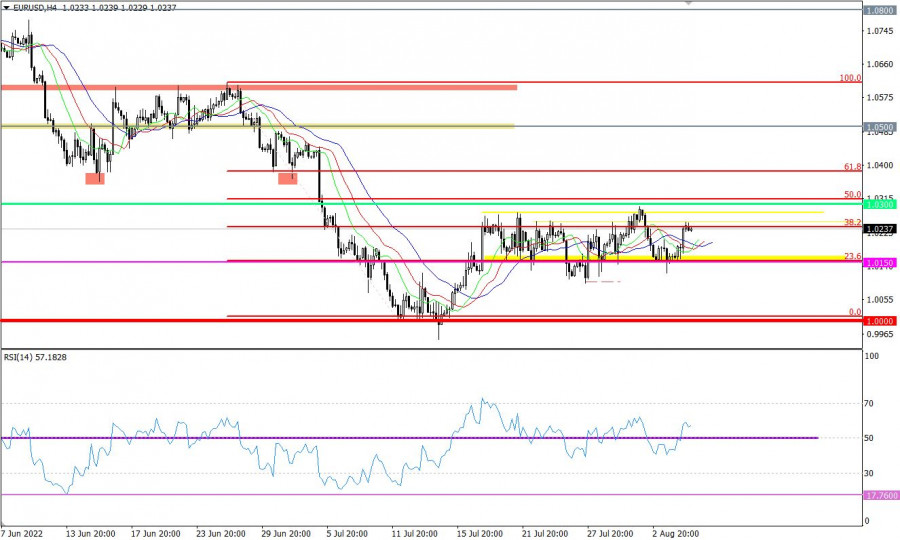900x540 pixels.
Task: Click the Fibonacci 38.2 level label
Action: 852,222
